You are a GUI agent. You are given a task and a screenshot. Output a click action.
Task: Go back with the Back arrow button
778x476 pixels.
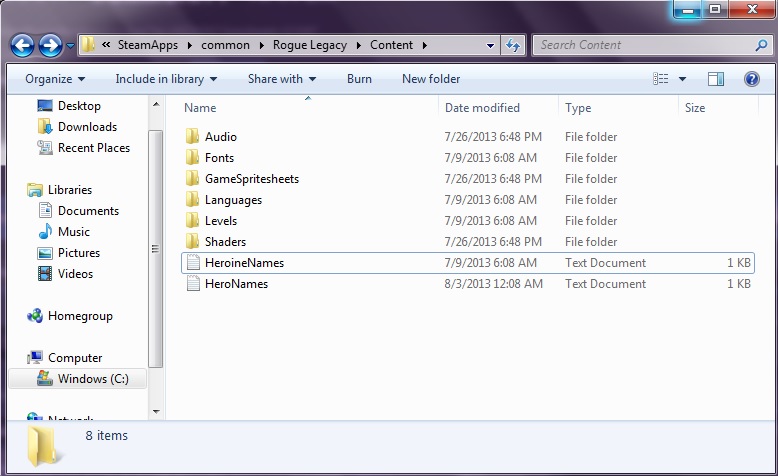(22, 46)
